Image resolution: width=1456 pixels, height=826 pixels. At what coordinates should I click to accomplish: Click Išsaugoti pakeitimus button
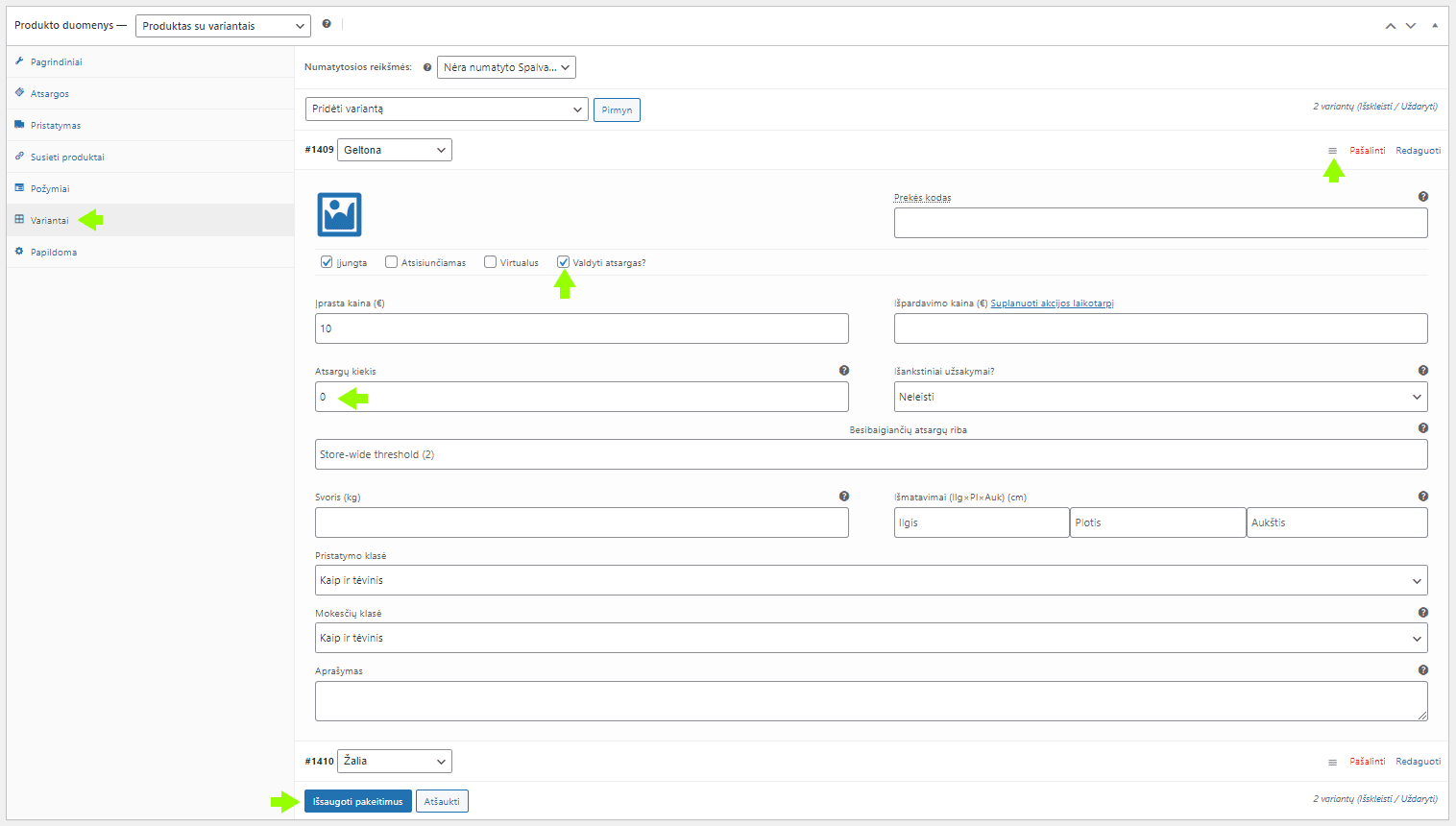pos(357,801)
